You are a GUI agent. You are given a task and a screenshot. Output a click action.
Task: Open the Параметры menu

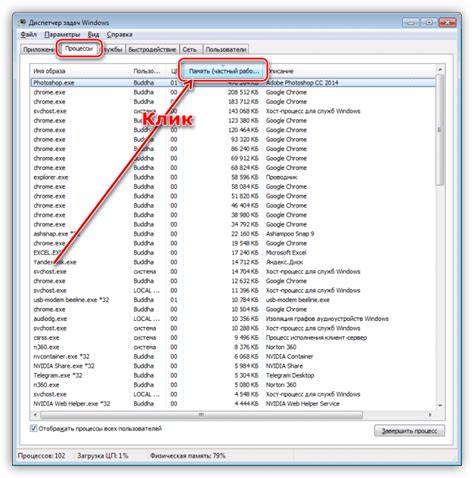pos(62,34)
